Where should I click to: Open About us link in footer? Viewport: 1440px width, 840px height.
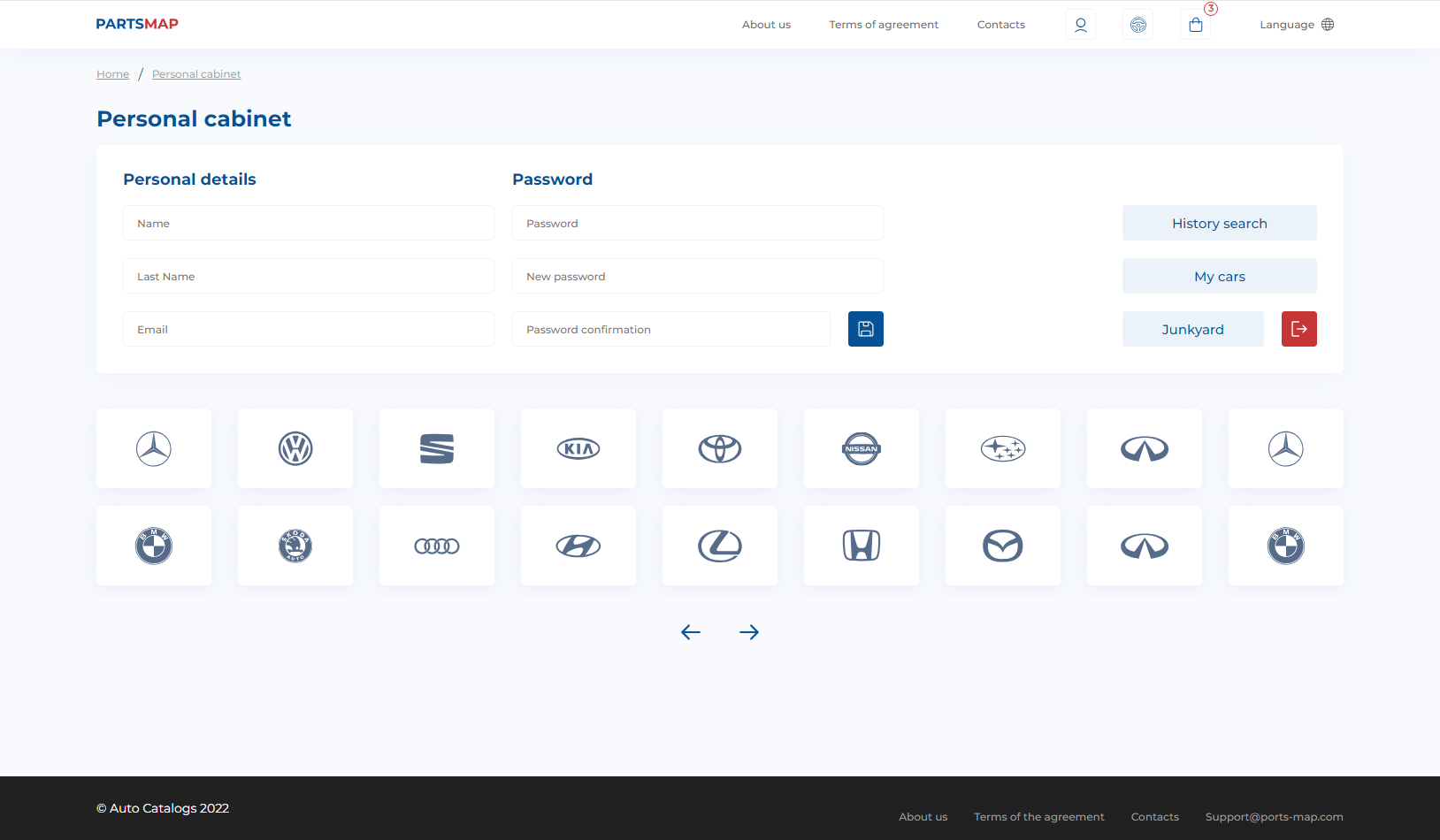(x=923, y=817)
